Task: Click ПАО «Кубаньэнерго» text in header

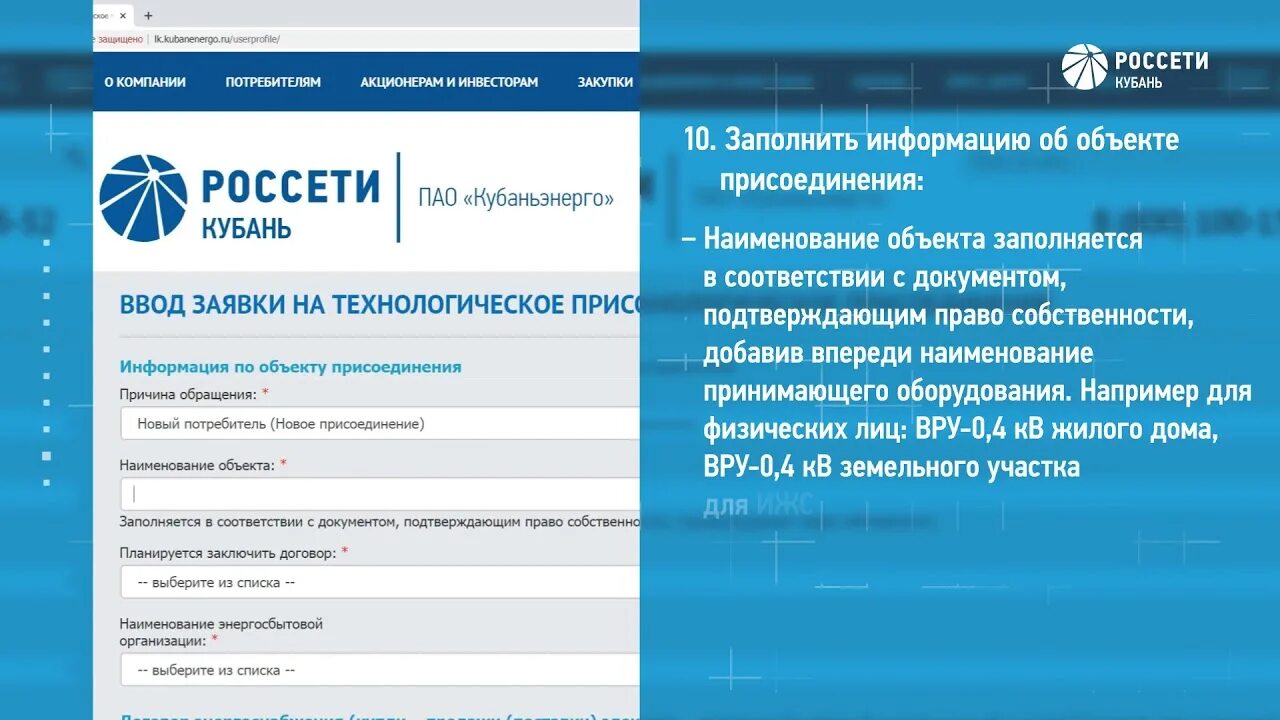Action: click(516, 198)
